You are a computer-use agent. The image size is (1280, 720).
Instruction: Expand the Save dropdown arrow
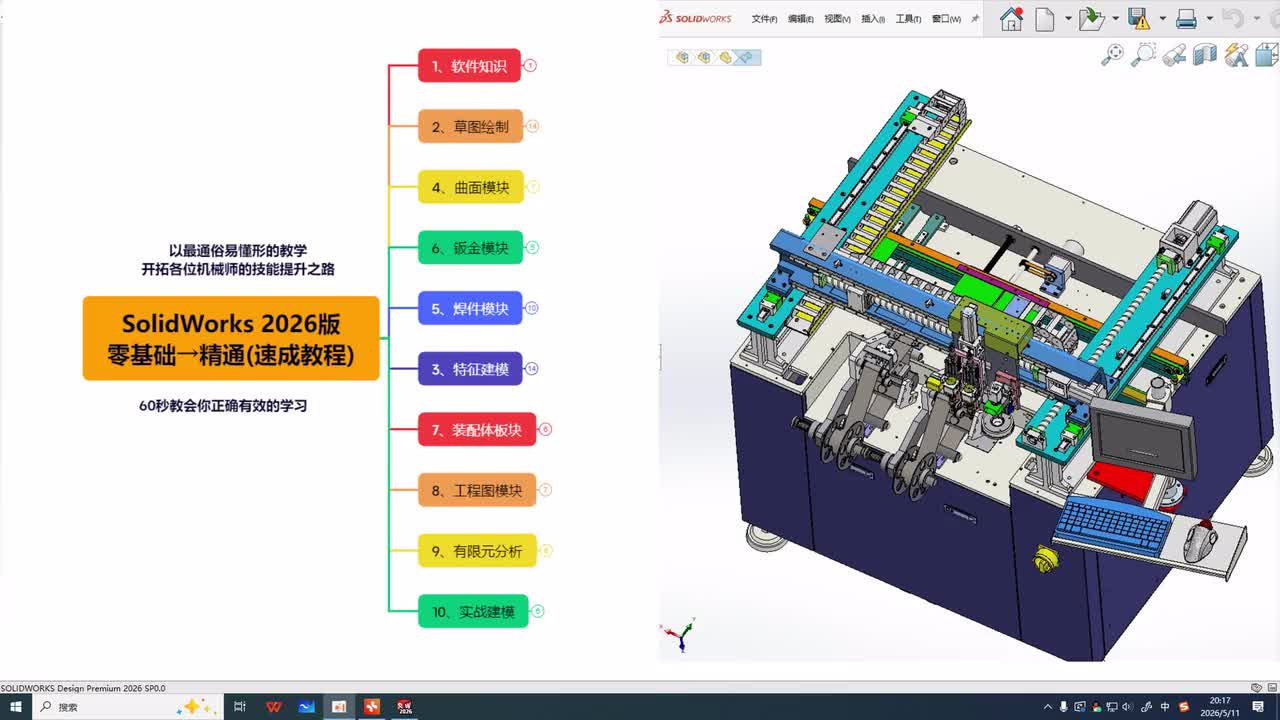click(x=1162, y=19)
